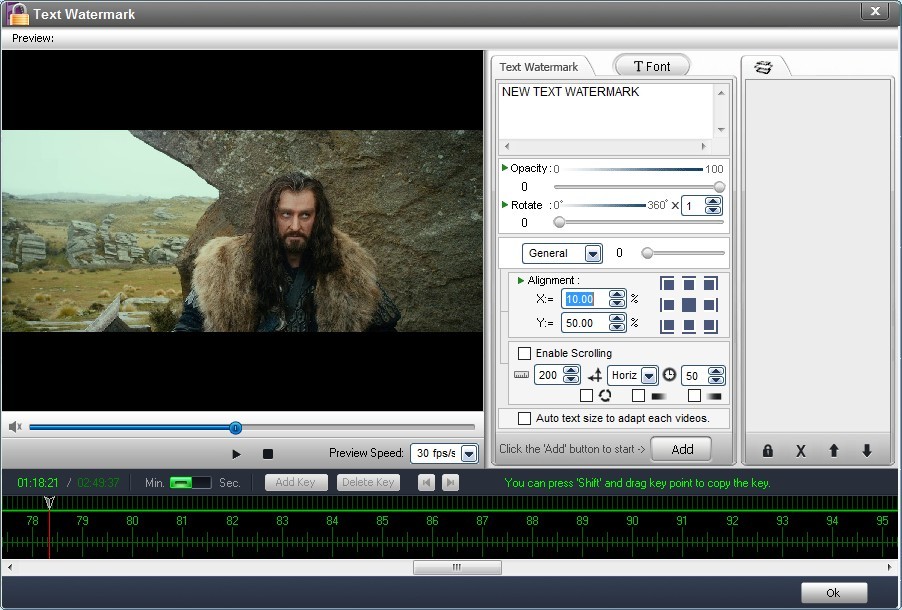Click the Y alignment 50.00 field
This screenshot has height=610, width=902.
586,323
